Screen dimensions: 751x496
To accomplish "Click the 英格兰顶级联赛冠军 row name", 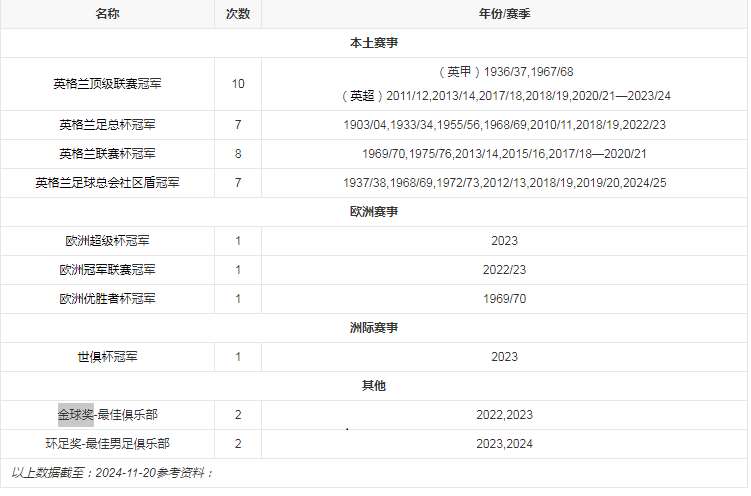I will [x=107, y=84].
